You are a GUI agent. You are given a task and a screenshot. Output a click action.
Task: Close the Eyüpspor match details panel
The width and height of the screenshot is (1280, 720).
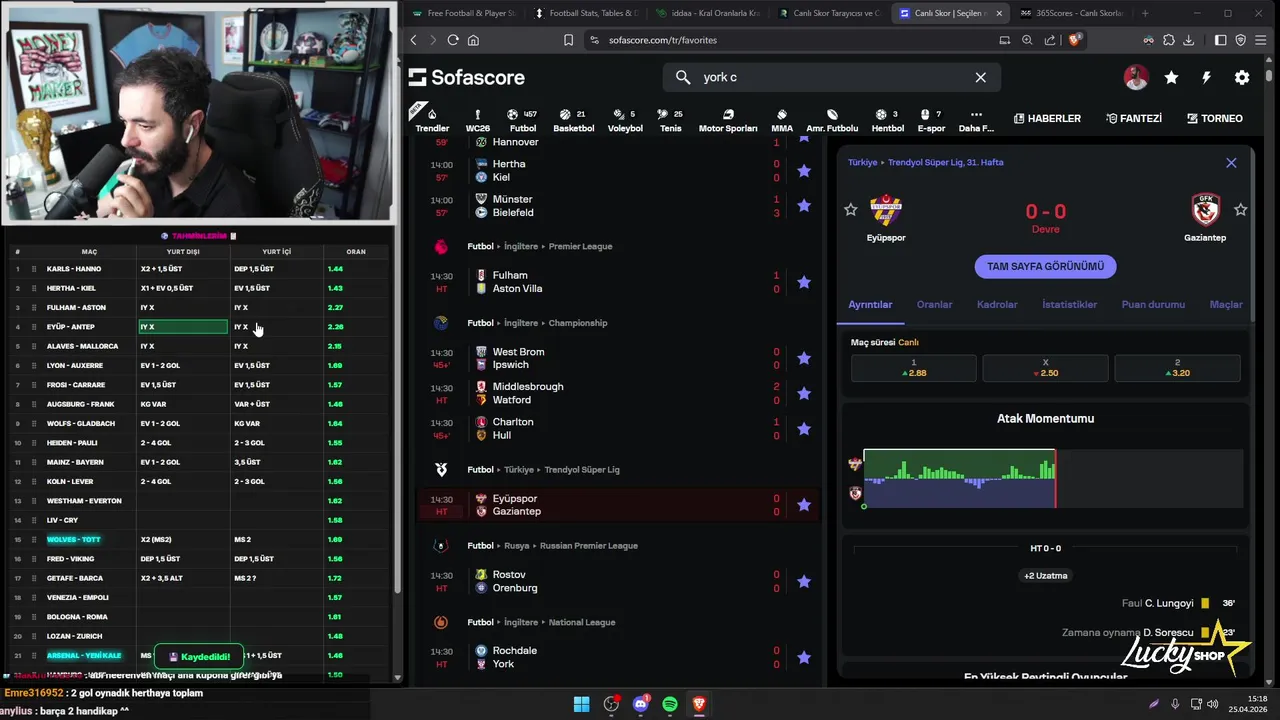point(1231,162)
